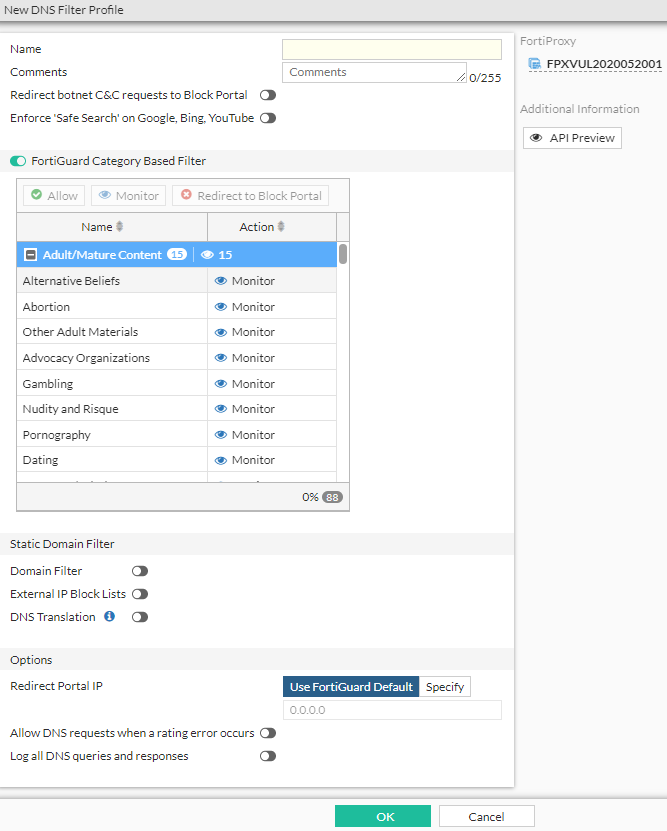The image size is (667, 831).
Task: Click the Name column sort icon
Action: (x=120, y=227)
